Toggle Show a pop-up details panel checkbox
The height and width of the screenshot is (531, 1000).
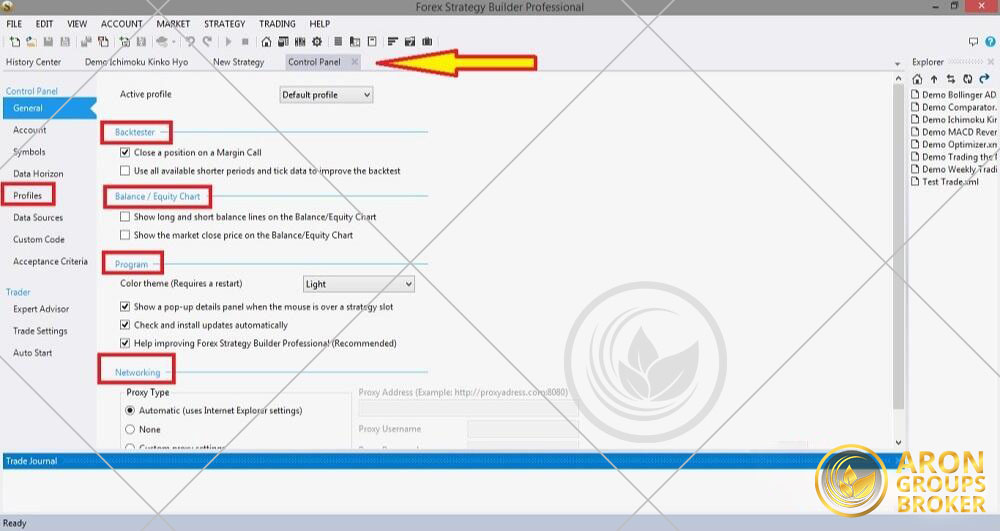[125, 307]
